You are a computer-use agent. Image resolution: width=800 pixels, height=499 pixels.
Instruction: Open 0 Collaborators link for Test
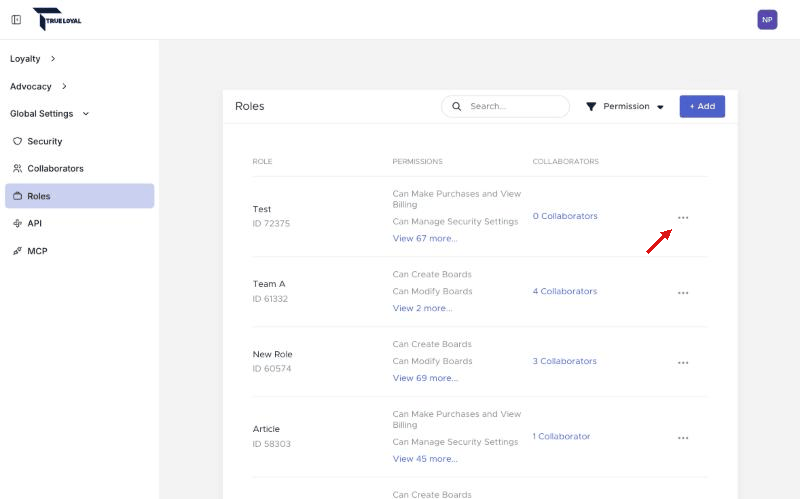[x=565, y=216]
